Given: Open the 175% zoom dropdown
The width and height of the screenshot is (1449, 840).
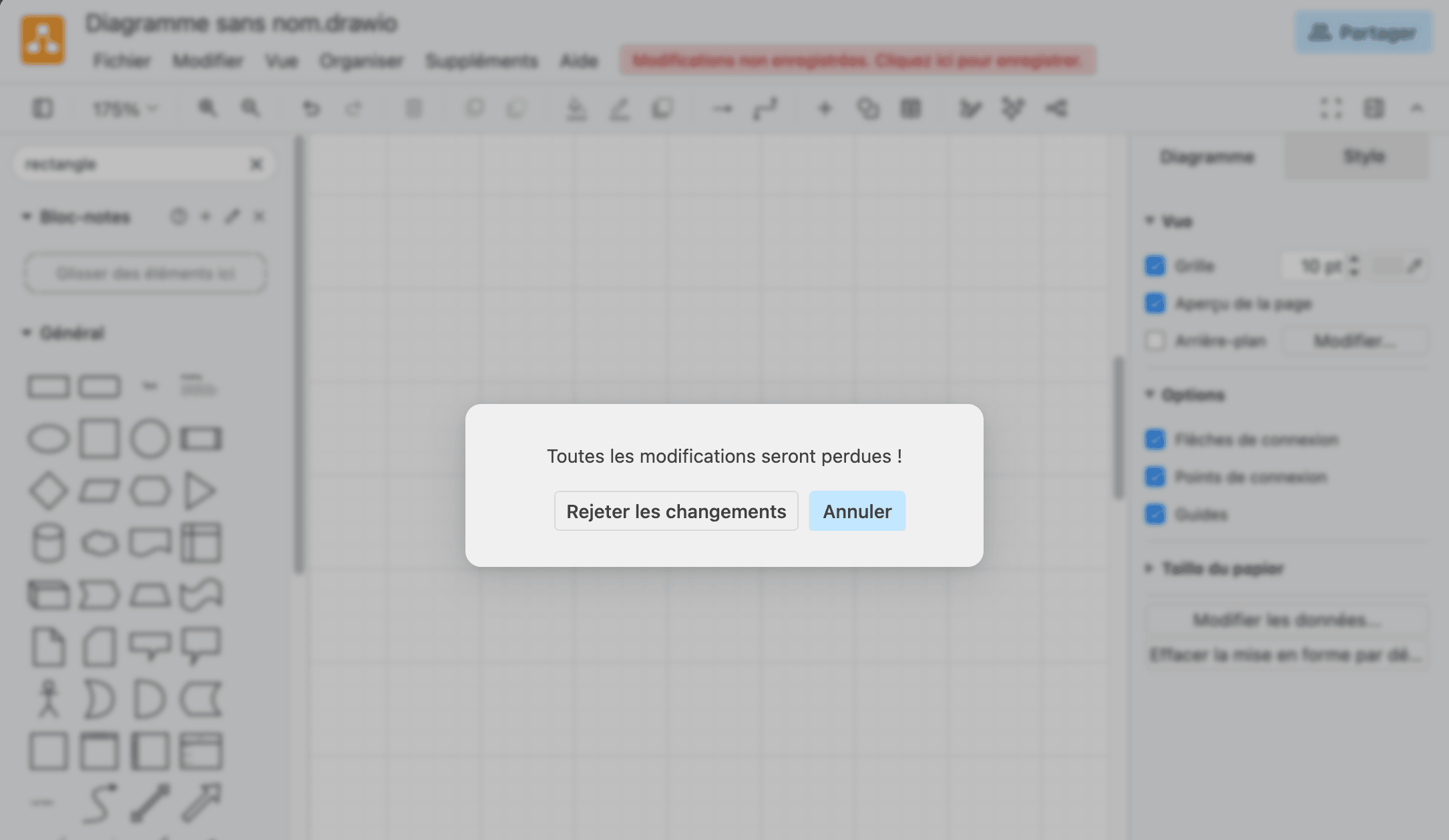Looking at the screenshot, I should (125, 108).
